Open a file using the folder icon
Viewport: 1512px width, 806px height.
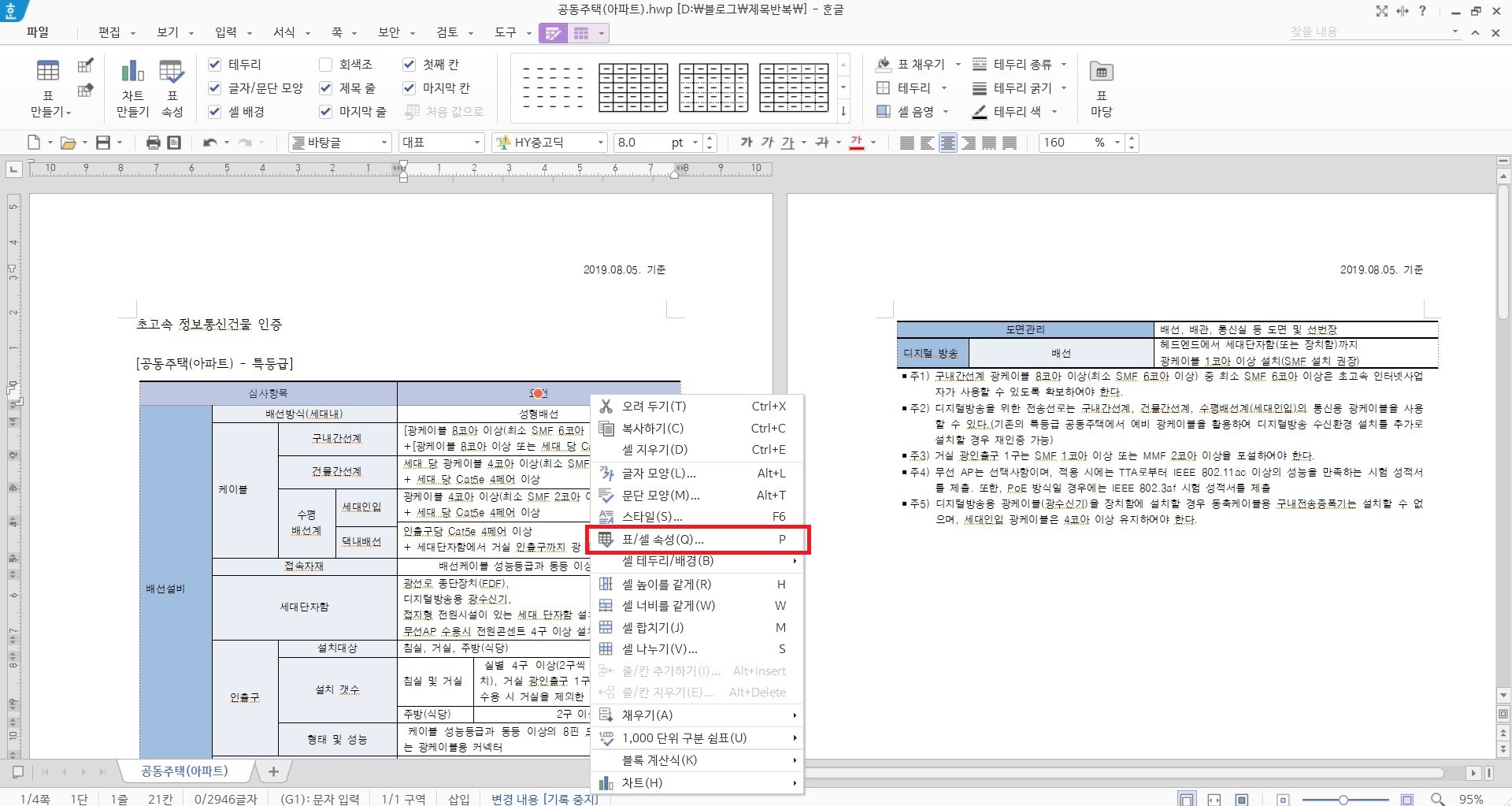[69, 143]
